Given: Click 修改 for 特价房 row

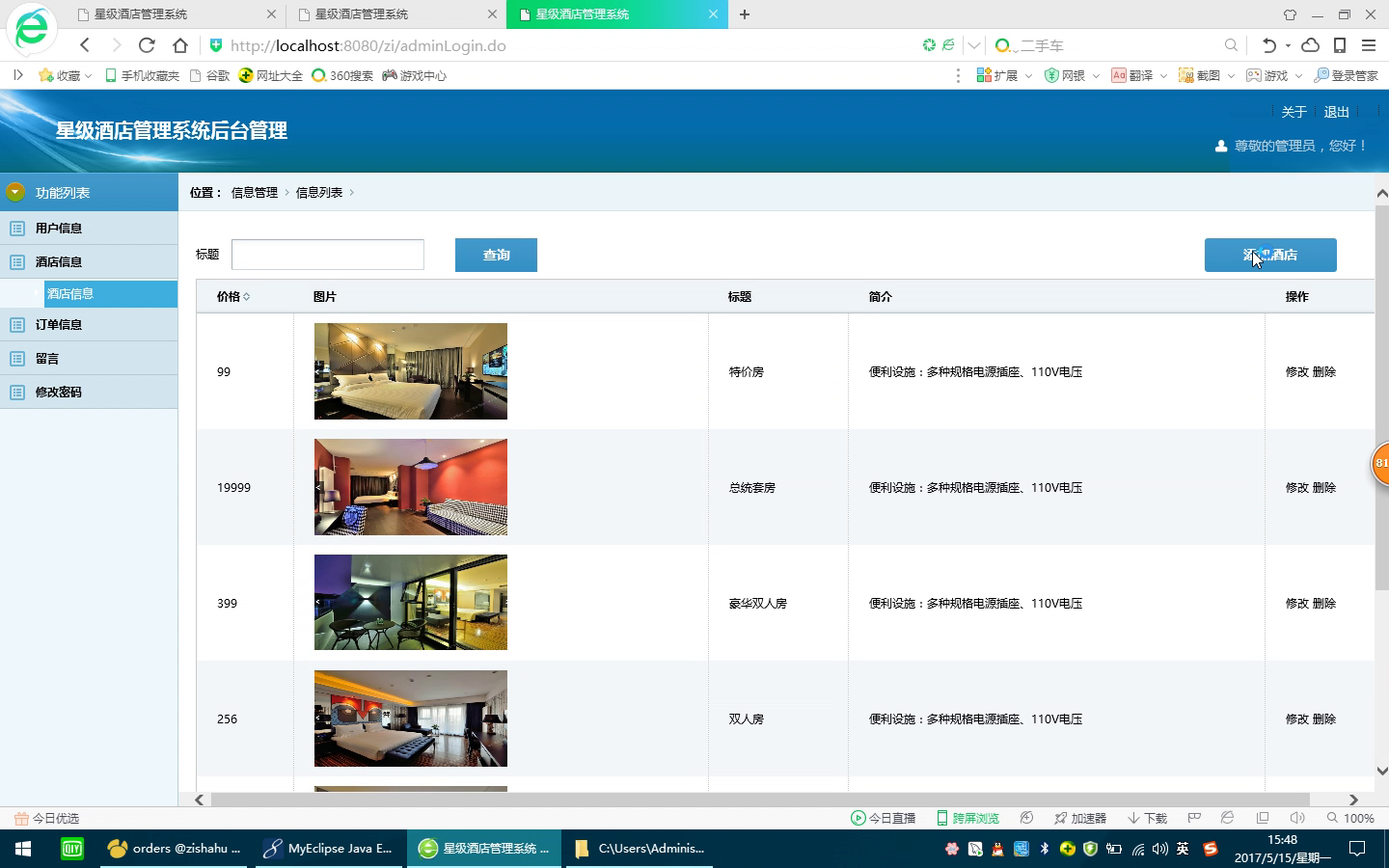Looking at the screenshot, I should point(1296,371).
